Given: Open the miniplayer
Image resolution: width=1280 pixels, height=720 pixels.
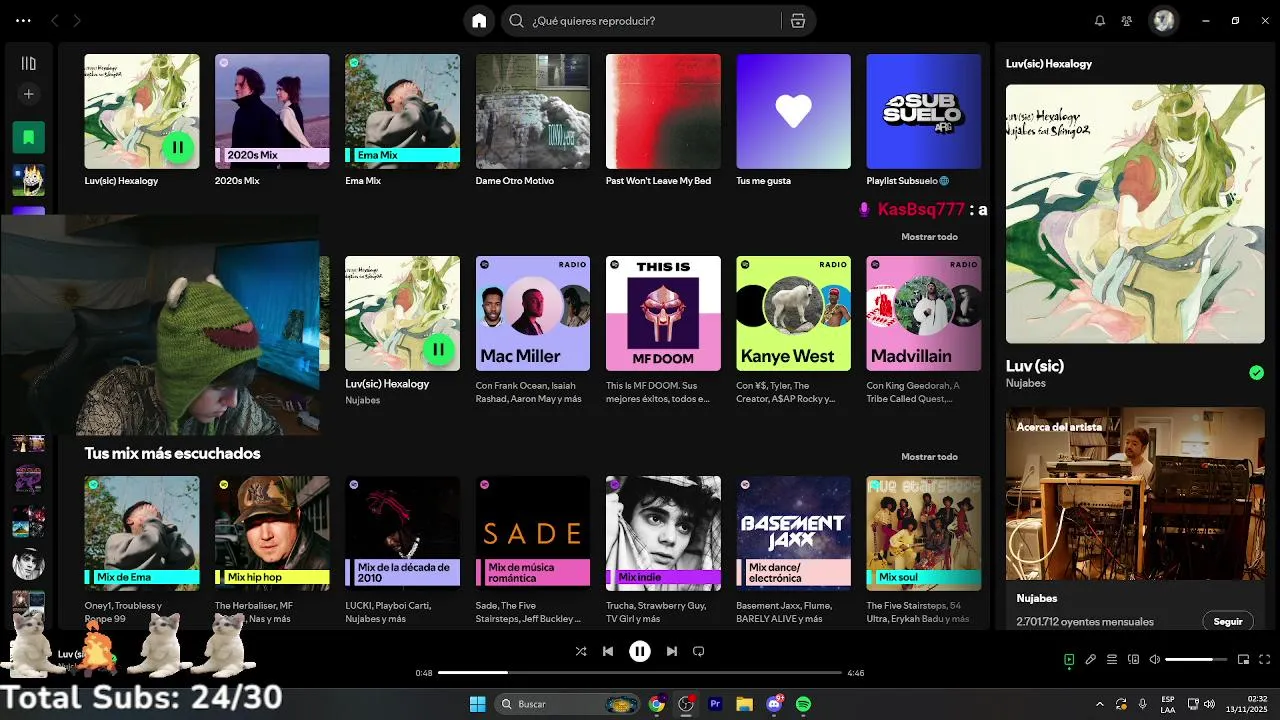Looking at the screenshot, I should pos(1244,660).
